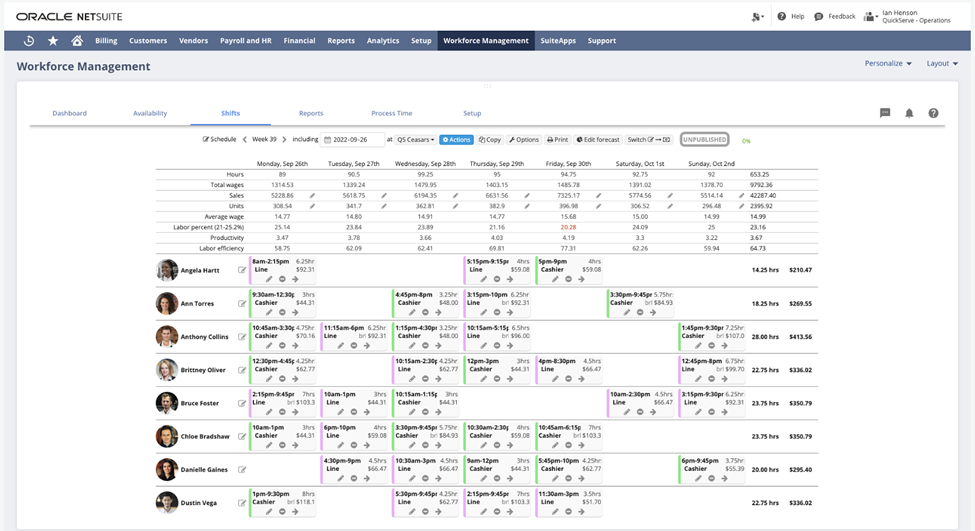Image resolution: width=975 pixels, height=531 pixels.
Task: Advance to next week arrow
Action: click(284, 140)
